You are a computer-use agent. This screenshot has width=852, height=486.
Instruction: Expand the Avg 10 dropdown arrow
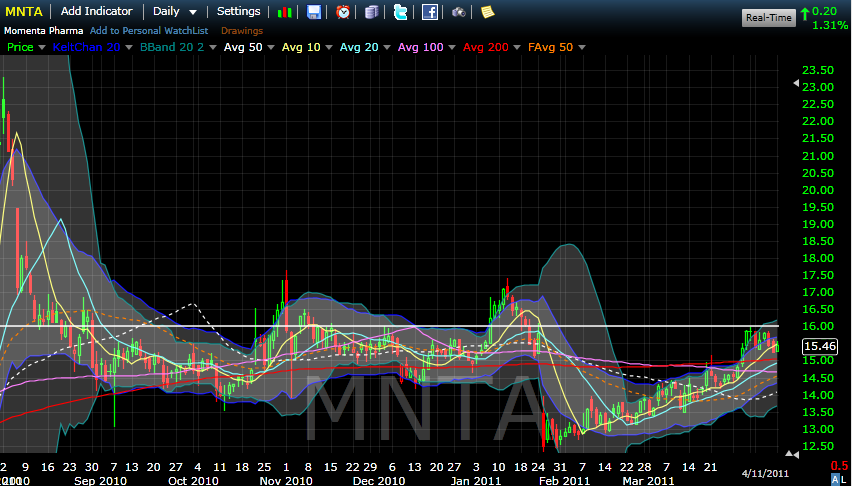tap(329, 48)
